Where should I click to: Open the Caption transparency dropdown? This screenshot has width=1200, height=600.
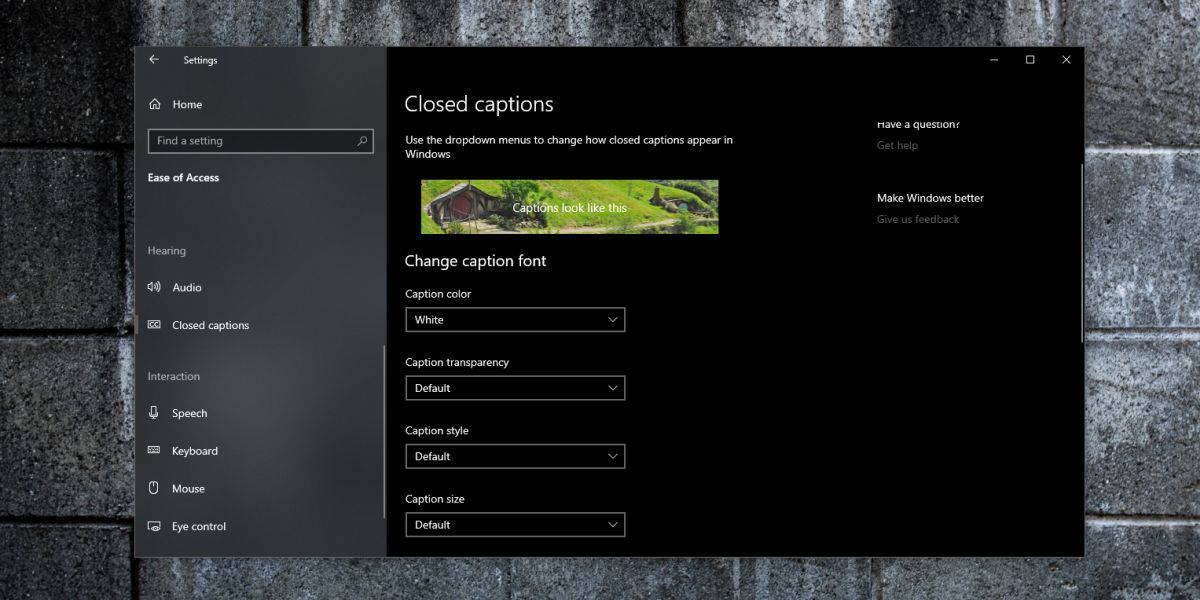tap(515, 388)
